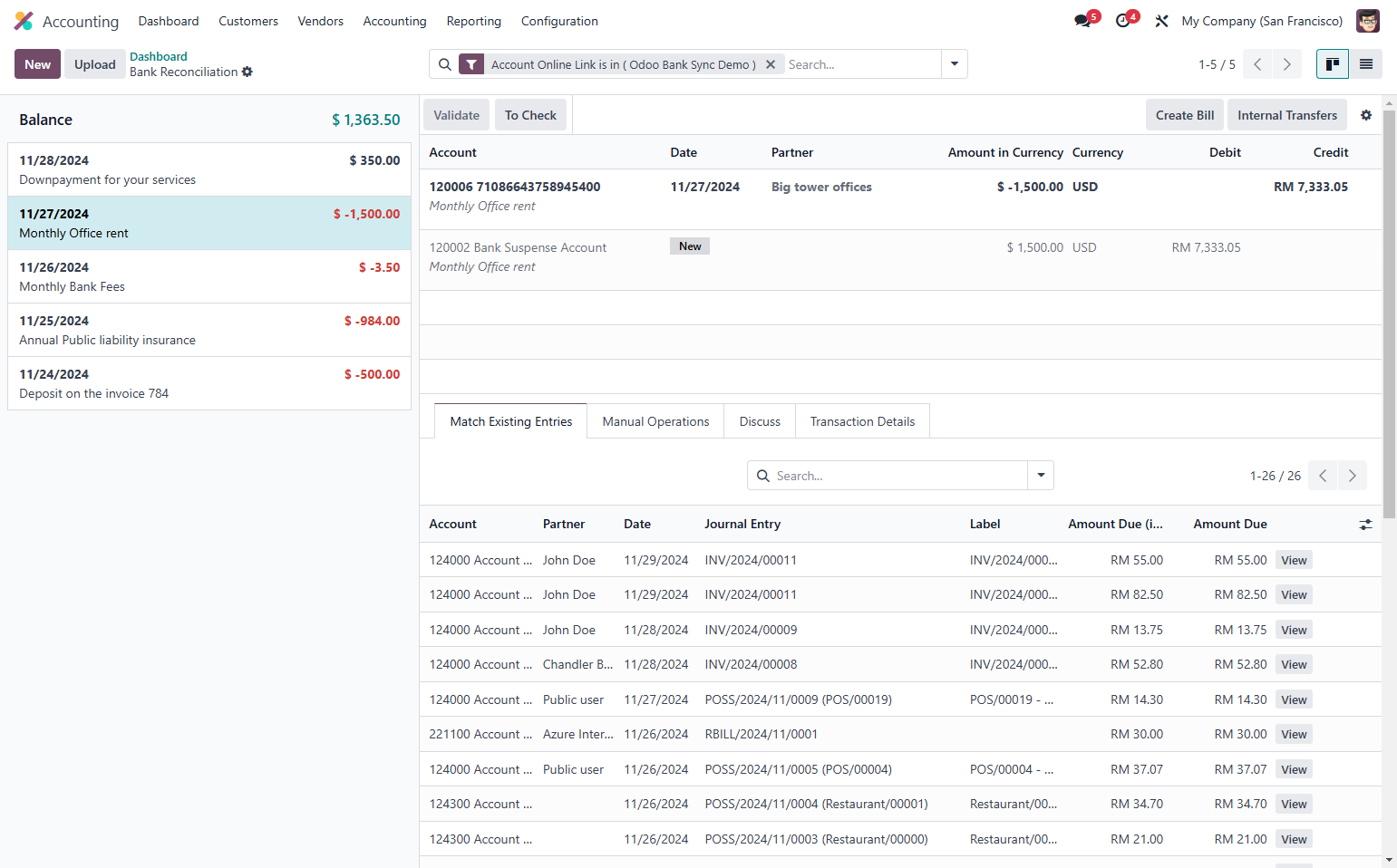Switch to the Transaction Details tab
Viewport: 1397px width, 868px height.
[863, 421]
